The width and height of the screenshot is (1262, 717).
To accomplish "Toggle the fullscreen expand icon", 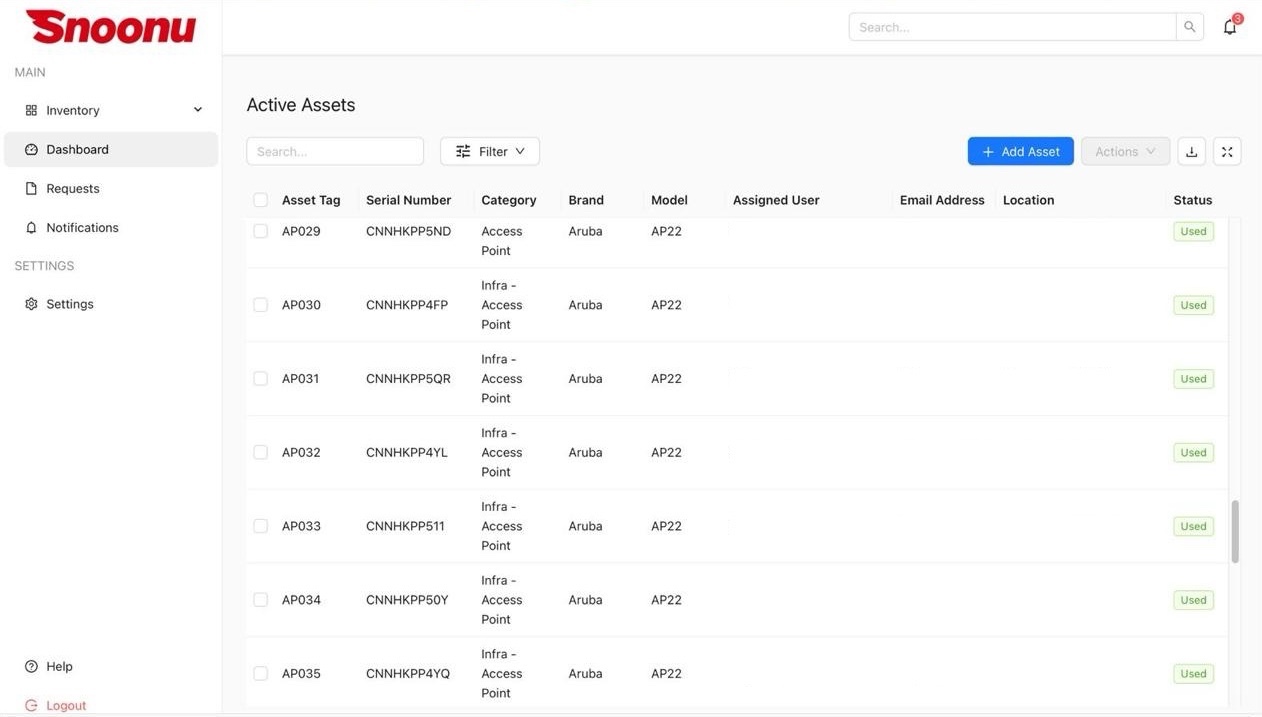I will tap(1227, 152).
